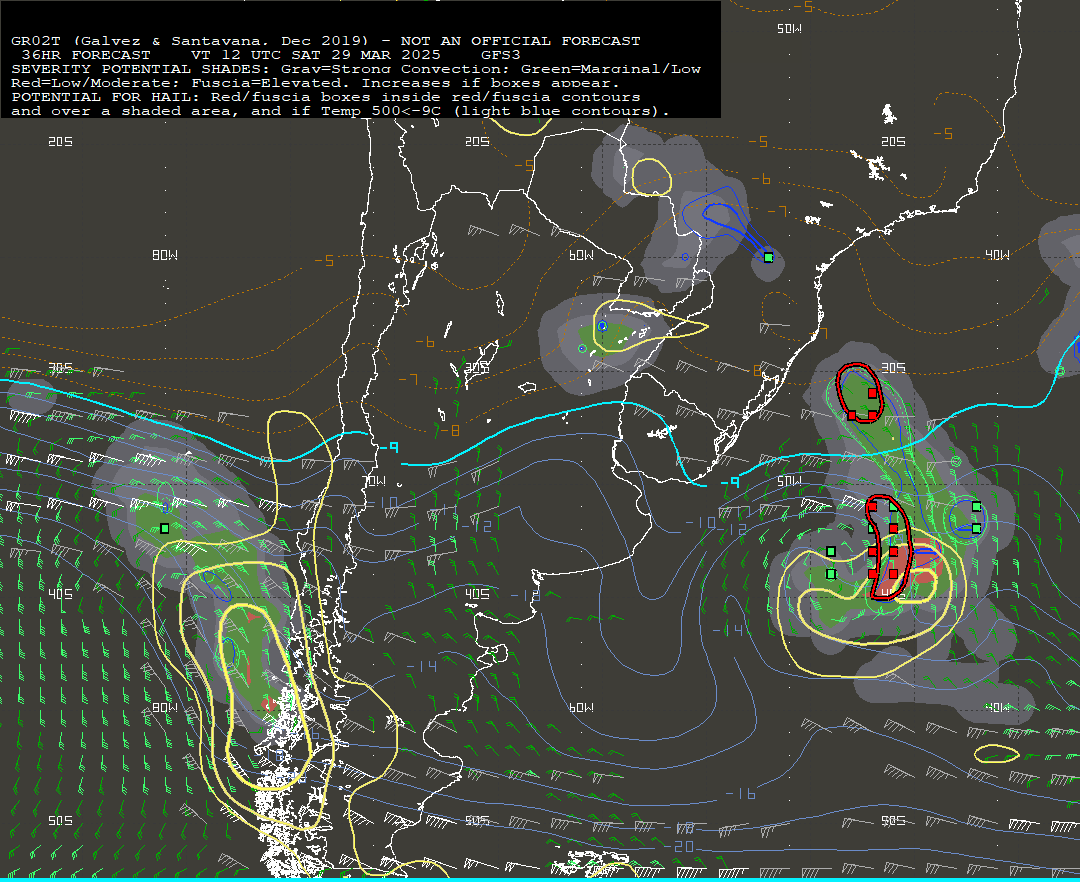This screenshot has height=882, width=1080.
Task: Click the "GFS3" model label
Action: click(x=501, y=55)
